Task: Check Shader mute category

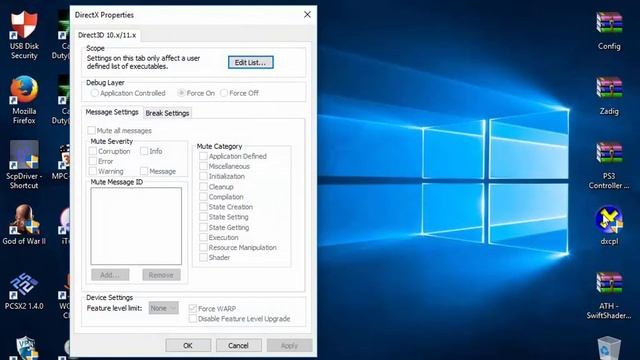Action: [x=203, y=257]
